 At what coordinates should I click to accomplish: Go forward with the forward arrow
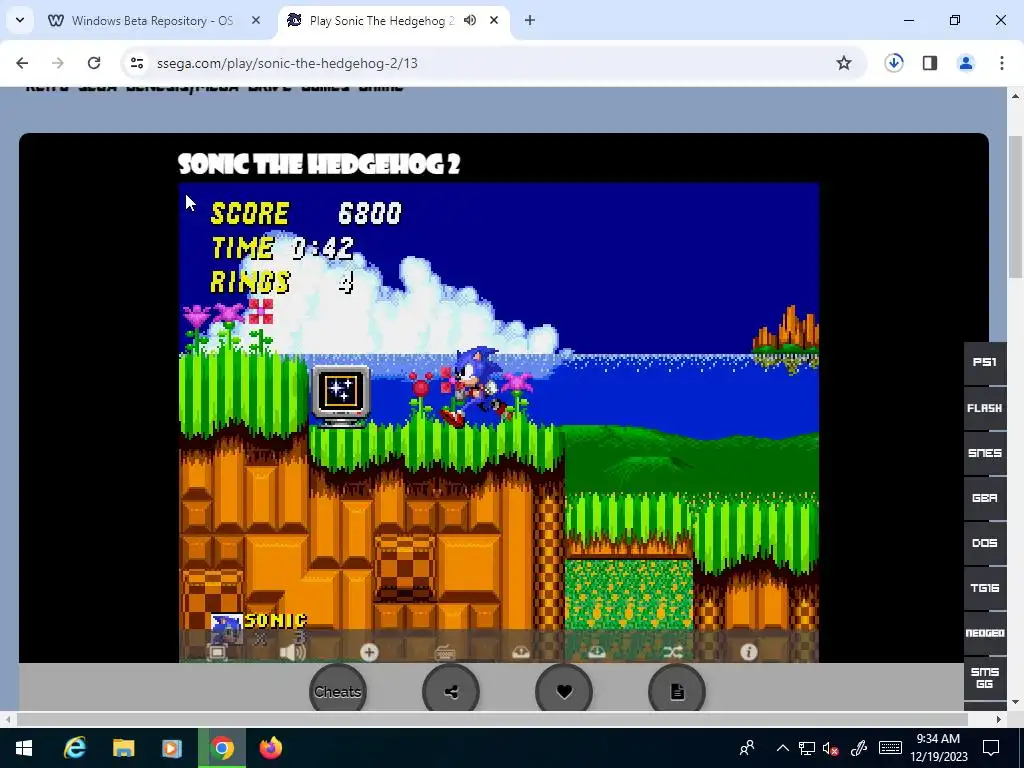pyautogui.click(x=57, y=63)
